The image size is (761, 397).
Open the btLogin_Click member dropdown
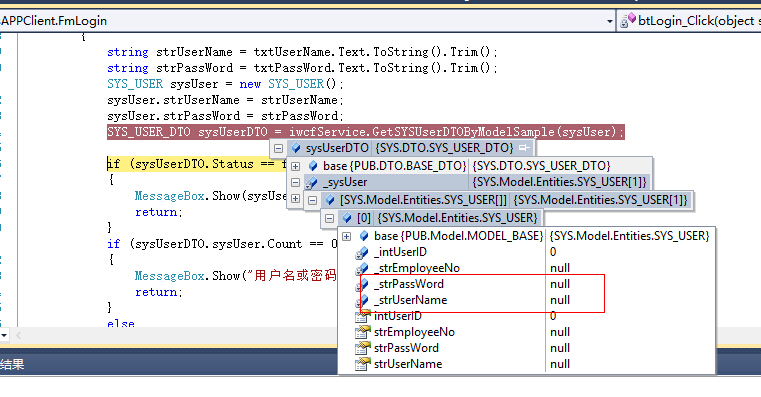(690, 21)
